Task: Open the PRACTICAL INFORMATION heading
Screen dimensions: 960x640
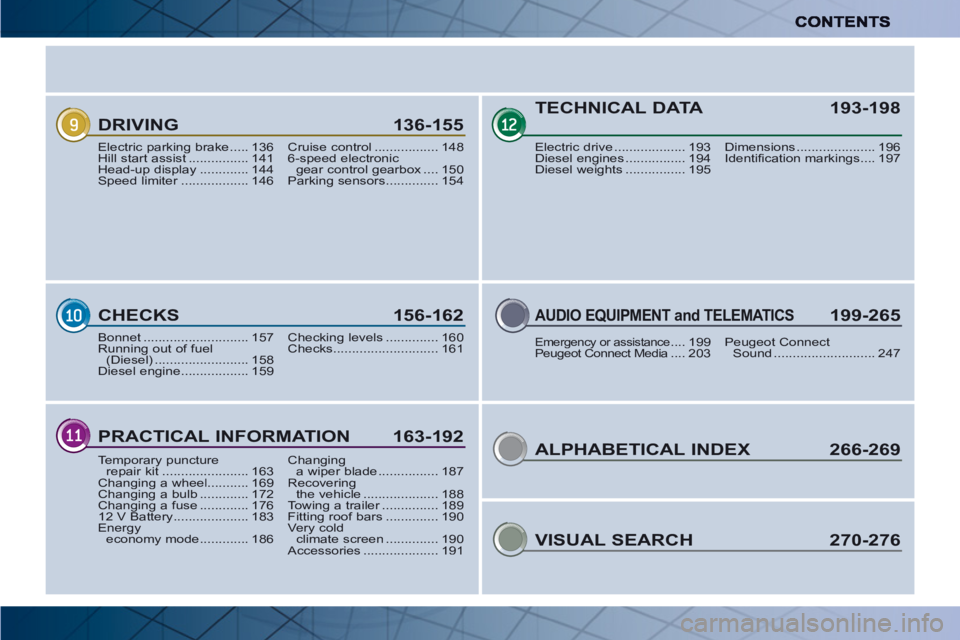Action: [x=224, y=436]
